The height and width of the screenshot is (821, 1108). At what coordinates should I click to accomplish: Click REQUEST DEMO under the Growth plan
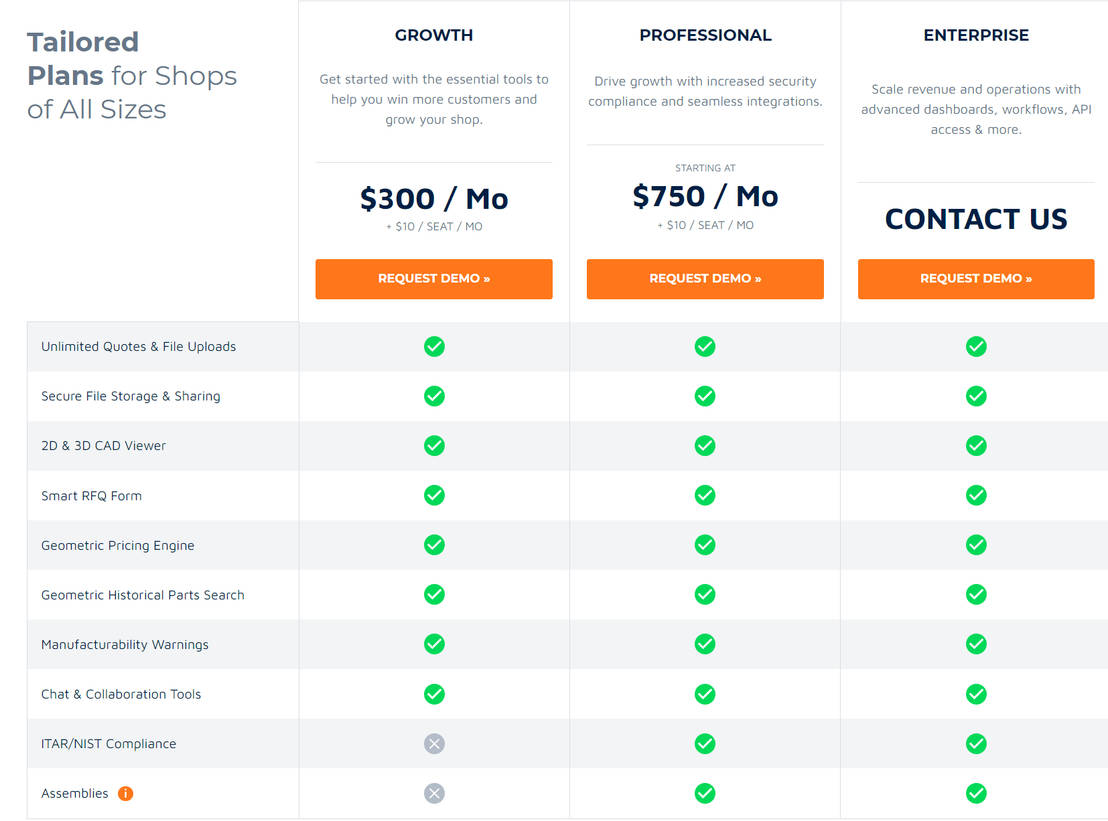[434, 279]
